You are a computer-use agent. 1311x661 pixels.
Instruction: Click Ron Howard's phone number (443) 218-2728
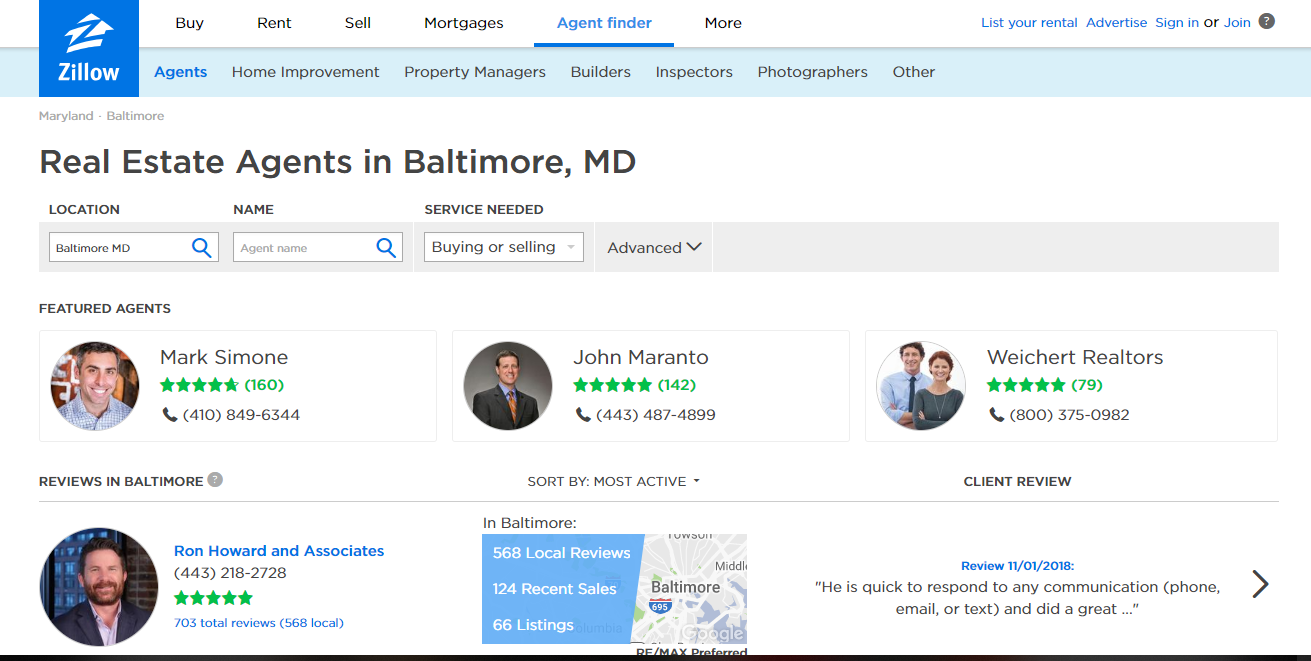[x=230, y=574]
